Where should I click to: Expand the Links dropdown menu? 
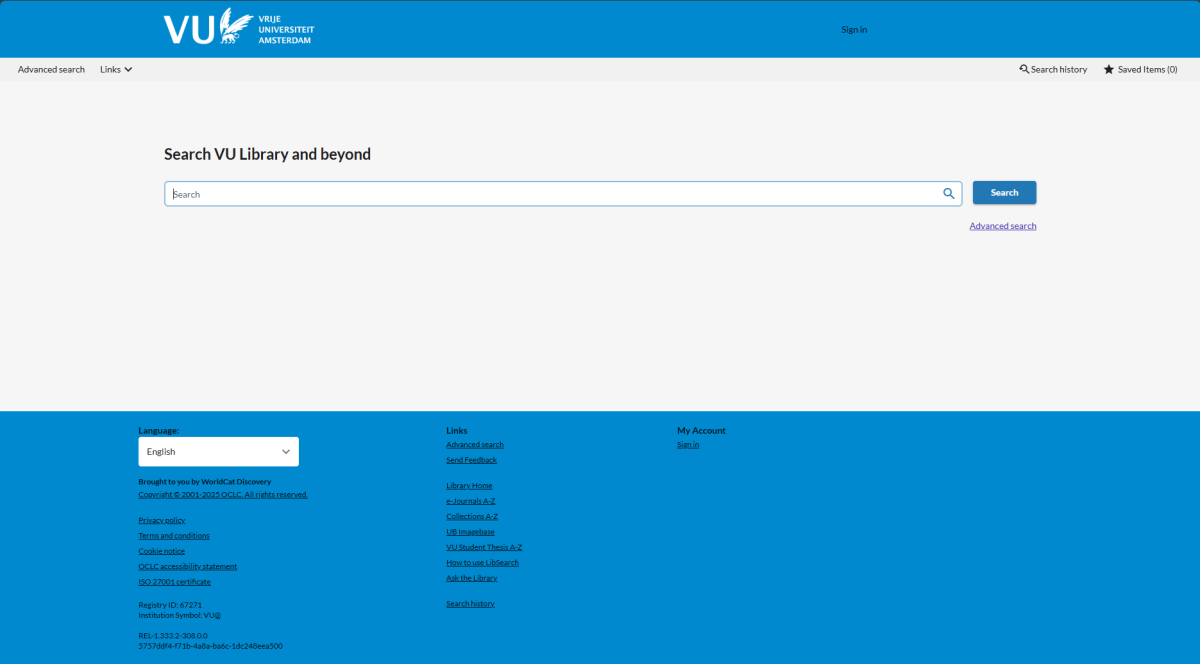[116, 70]
